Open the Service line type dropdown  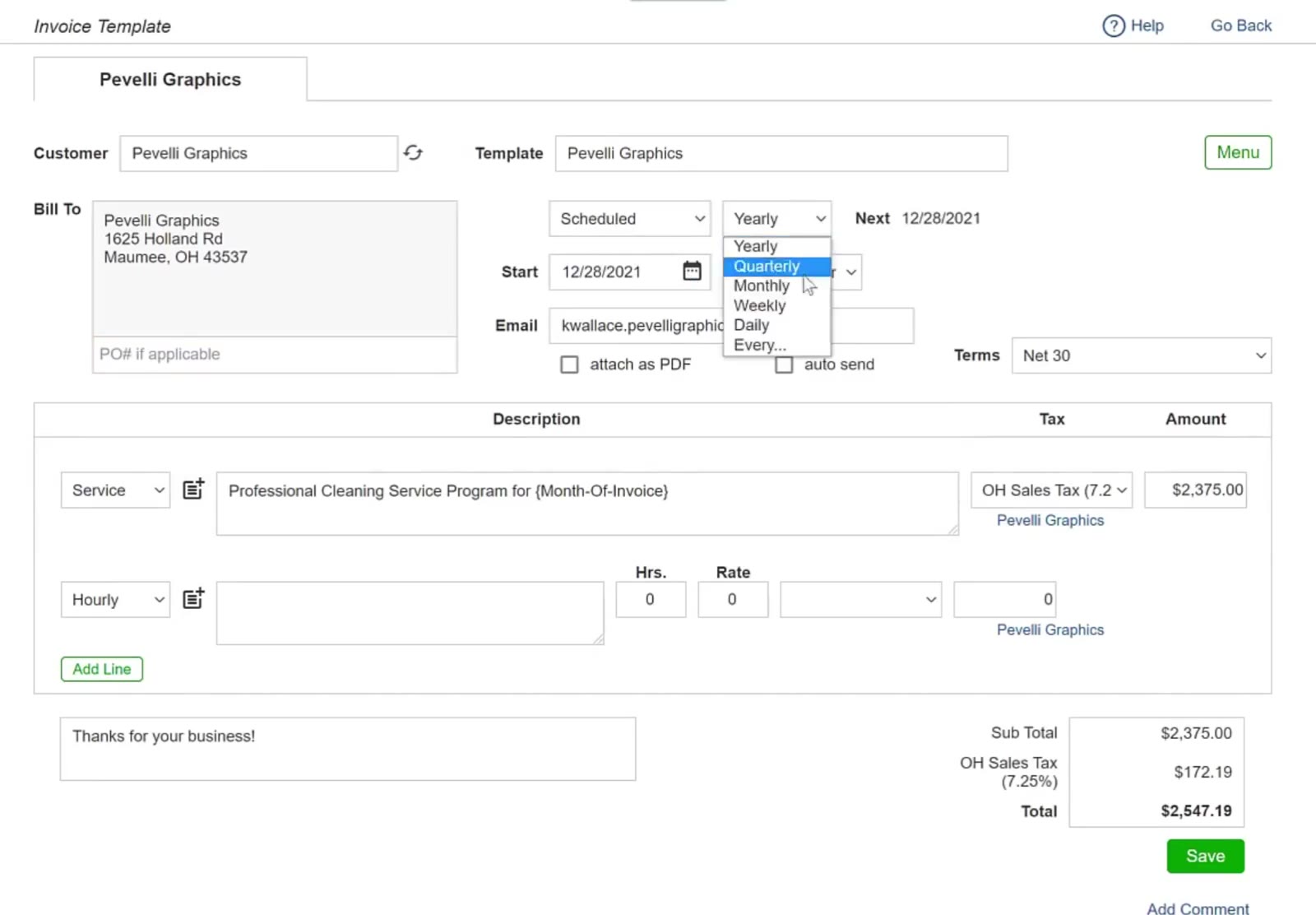116,490
